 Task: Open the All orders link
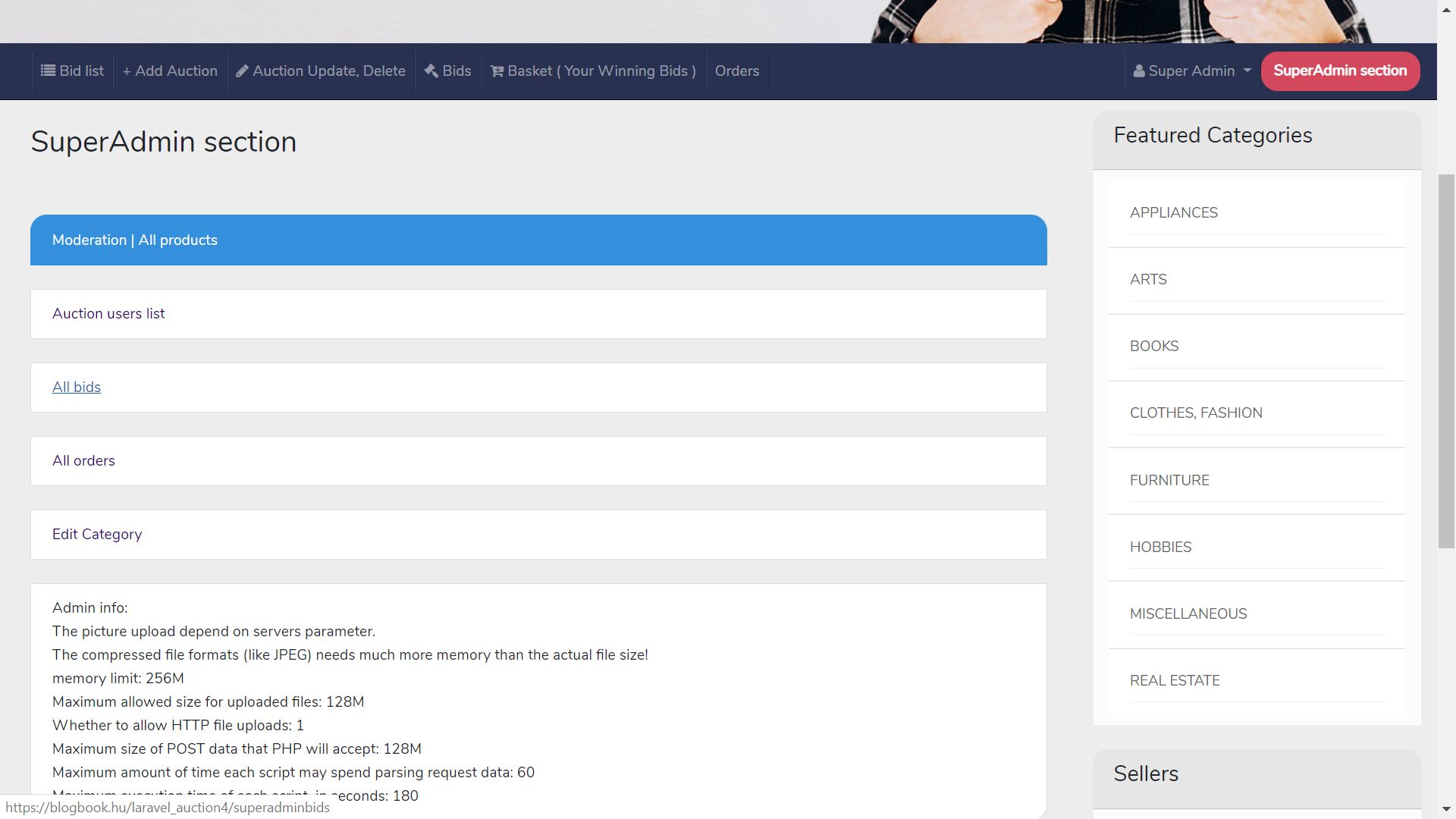tap(83, 460)
